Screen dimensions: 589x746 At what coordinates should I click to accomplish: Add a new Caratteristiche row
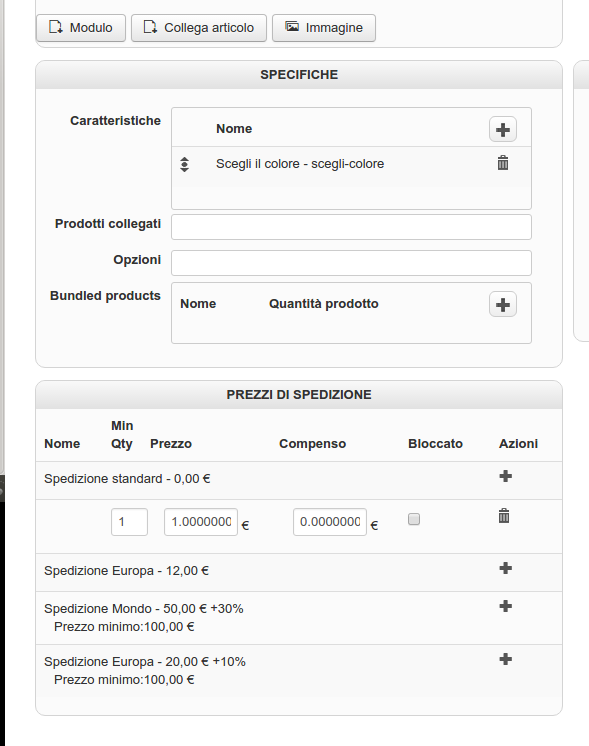[x=503, y=129]
